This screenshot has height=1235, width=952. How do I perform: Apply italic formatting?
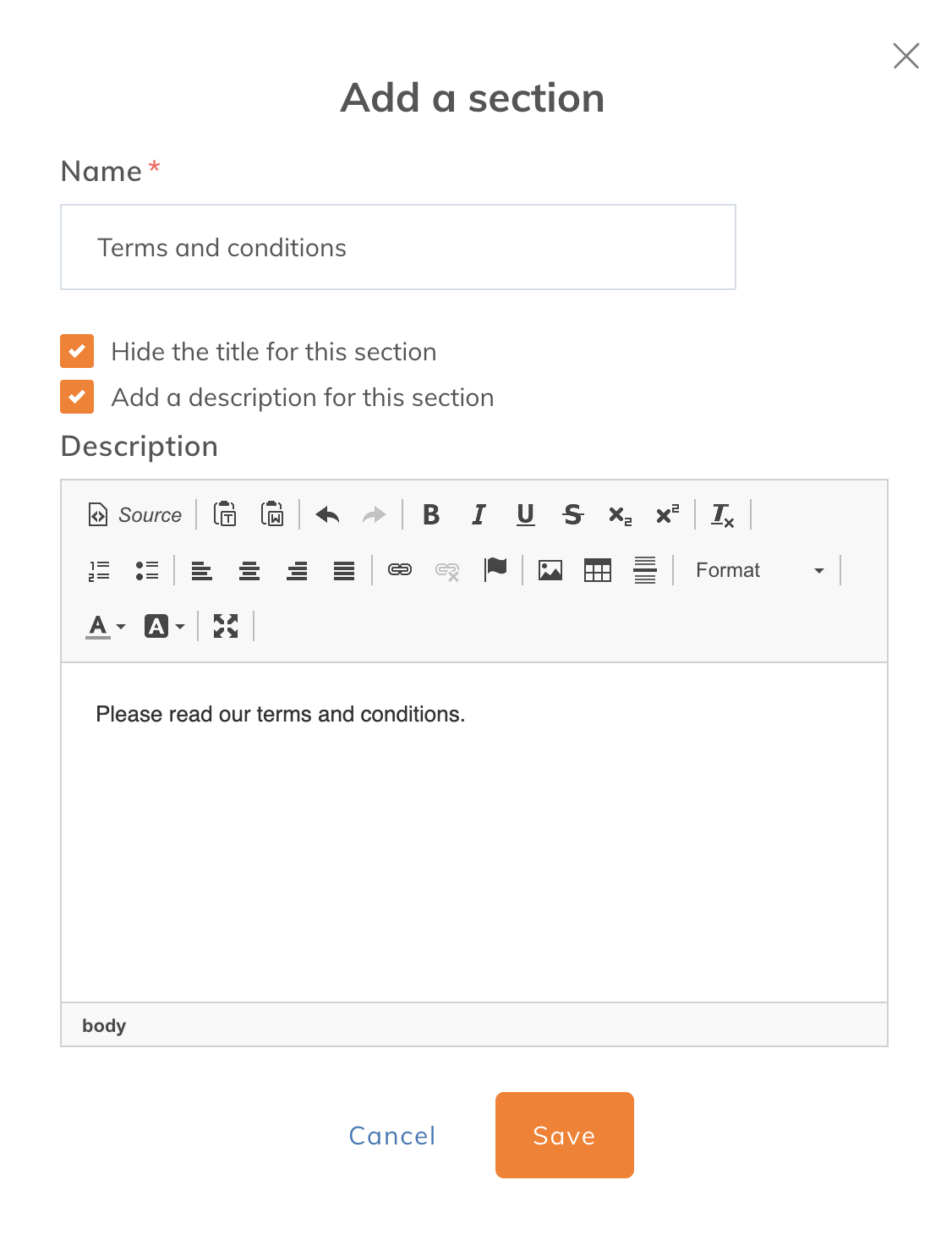(479, 514)
